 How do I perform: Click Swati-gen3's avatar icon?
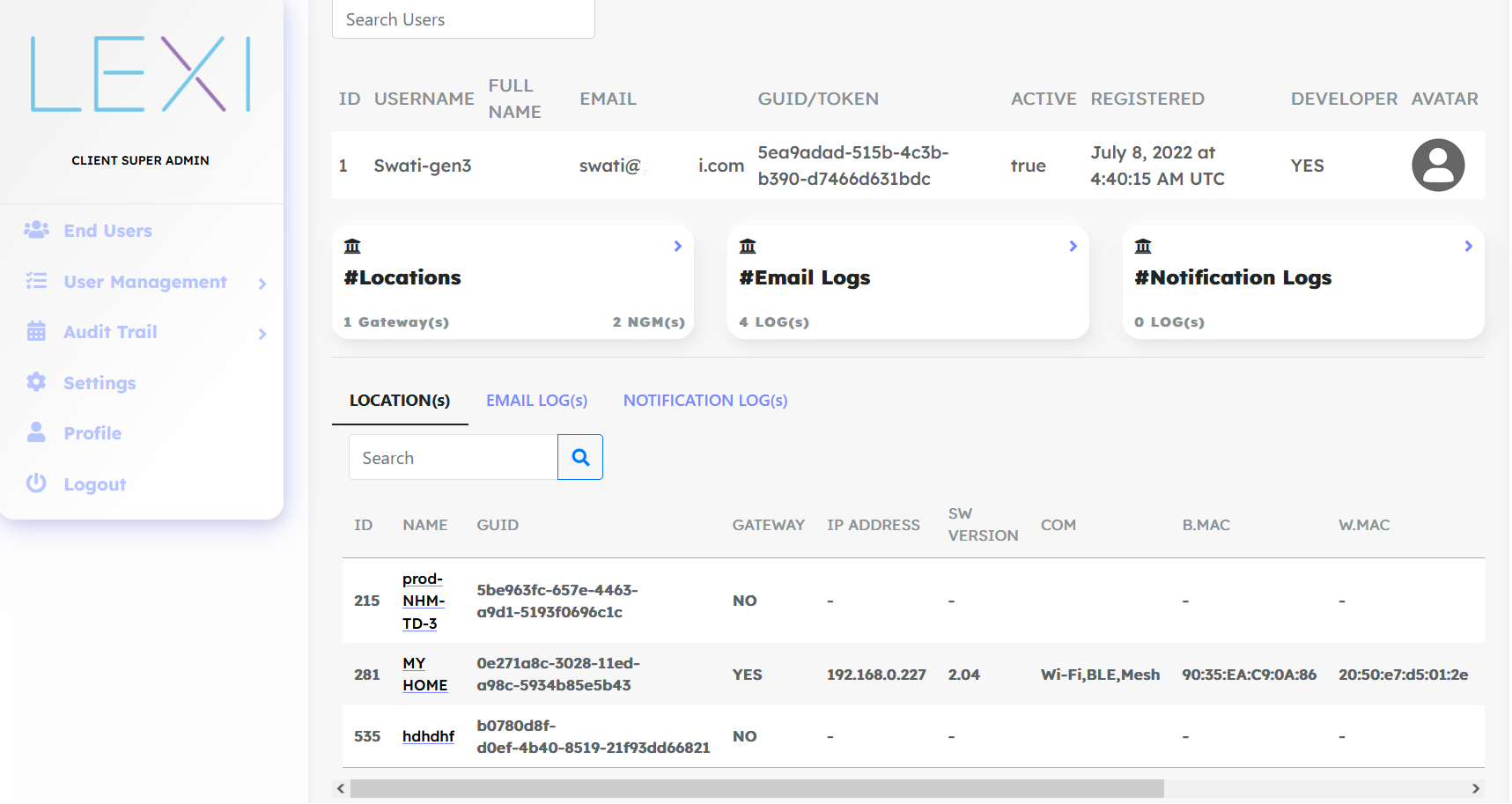[x=1437, y=166]
